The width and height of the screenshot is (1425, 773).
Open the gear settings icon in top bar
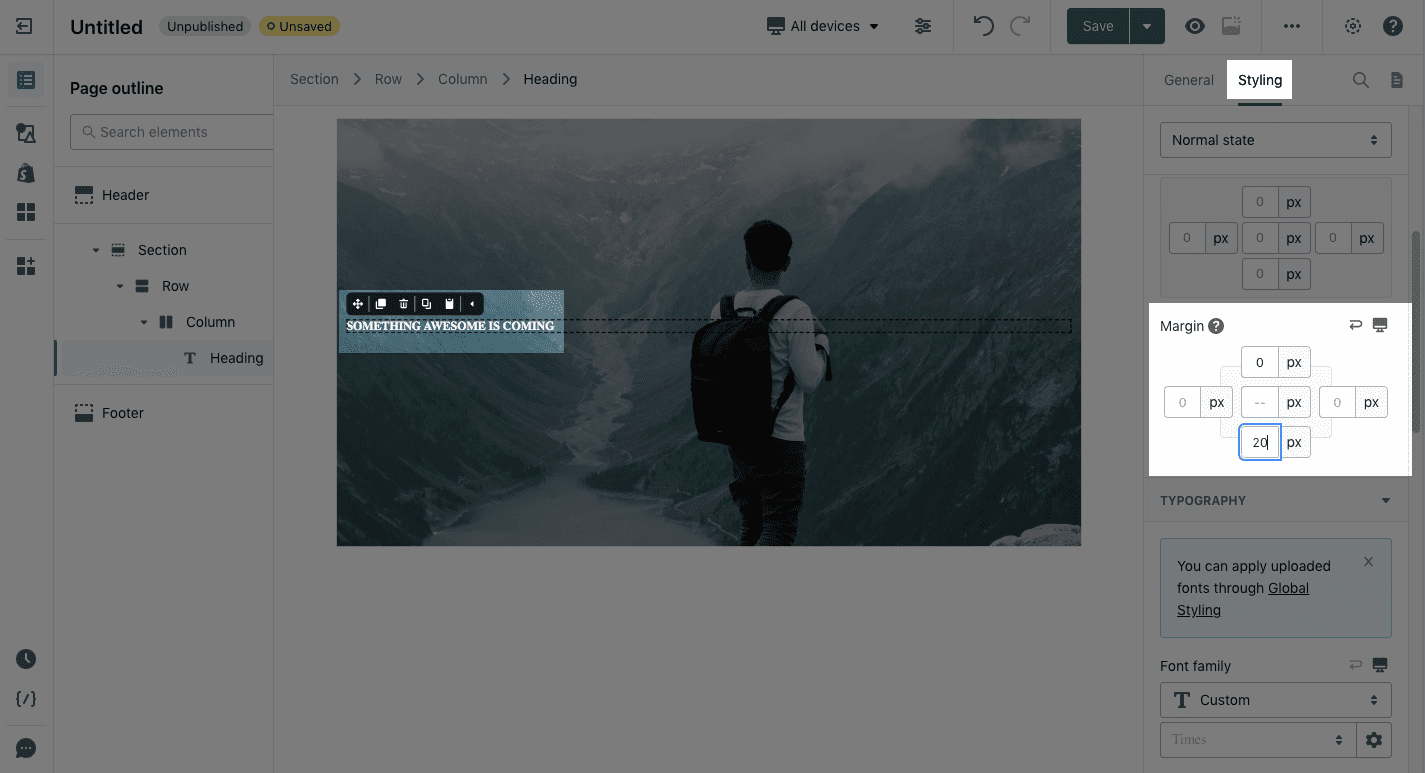(x=1353, y=26)
